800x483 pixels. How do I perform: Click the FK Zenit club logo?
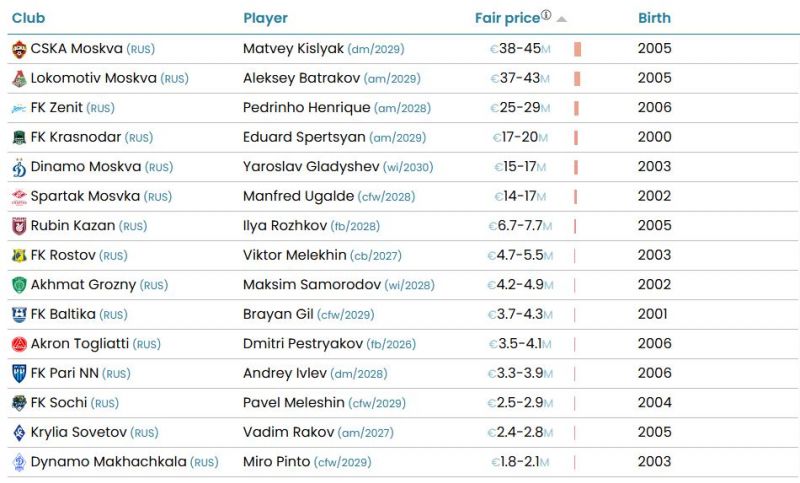point(19,108)
